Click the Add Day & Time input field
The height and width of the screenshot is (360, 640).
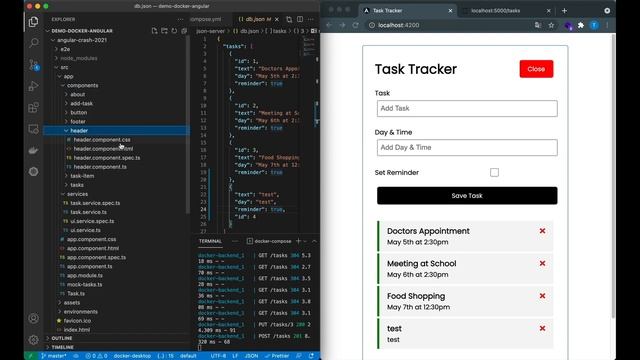click(467, 148)
